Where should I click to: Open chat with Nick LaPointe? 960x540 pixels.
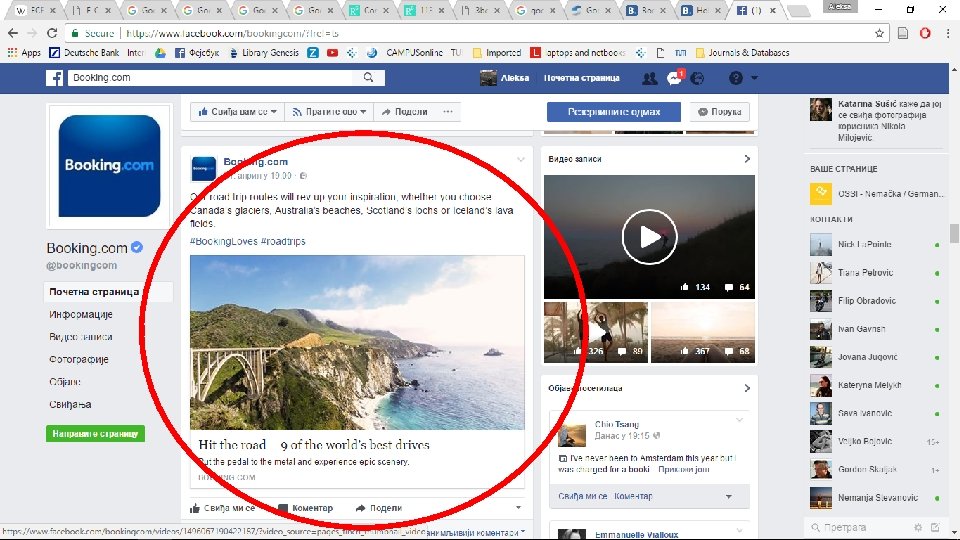[875, 244]
